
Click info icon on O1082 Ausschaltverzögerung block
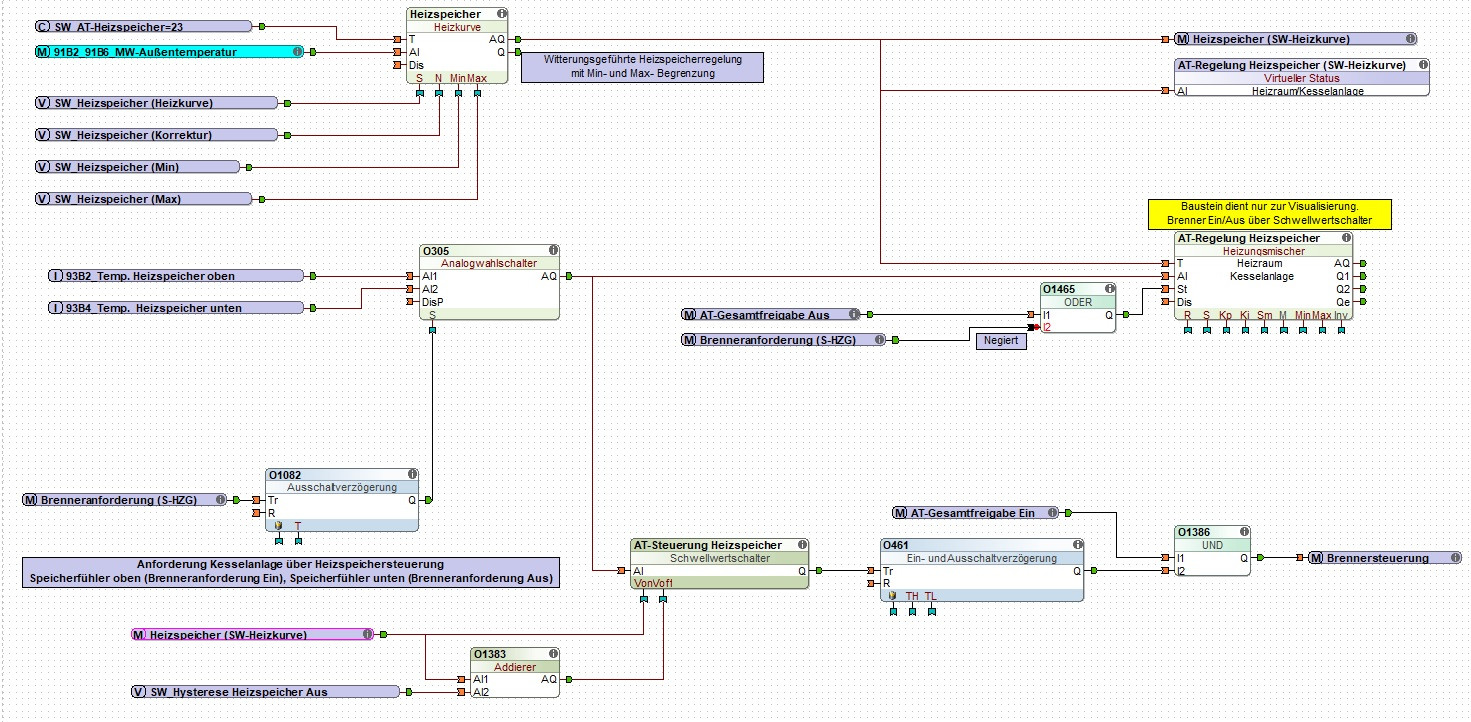tap(412, 475)
